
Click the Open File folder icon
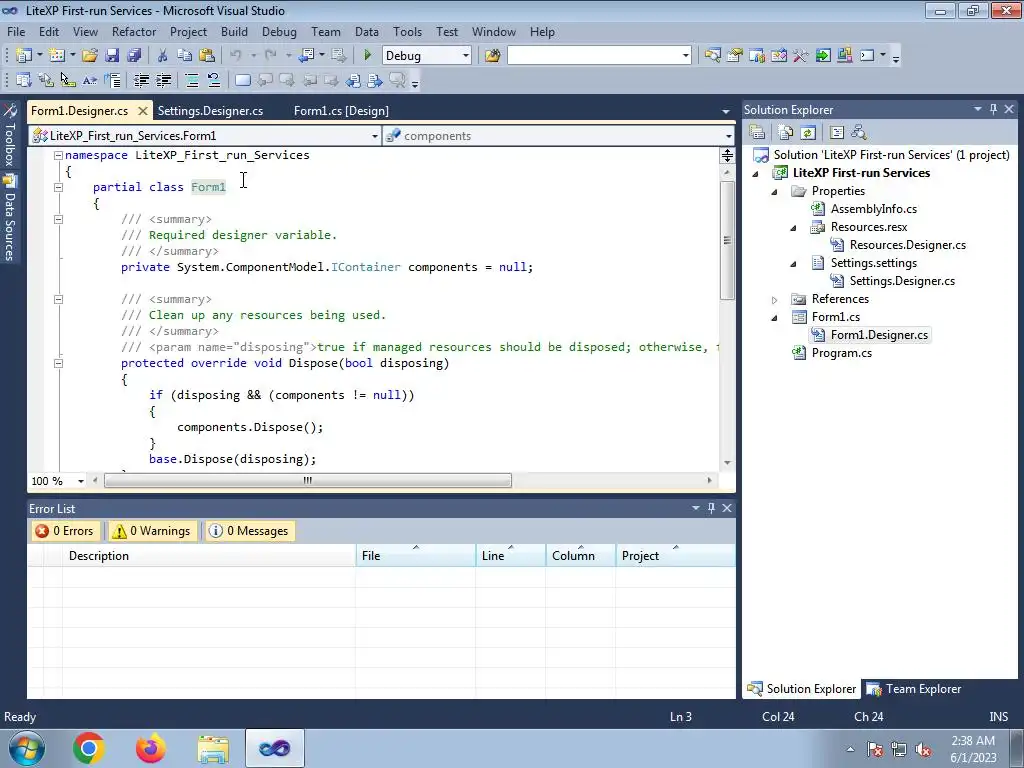(89, 56)
